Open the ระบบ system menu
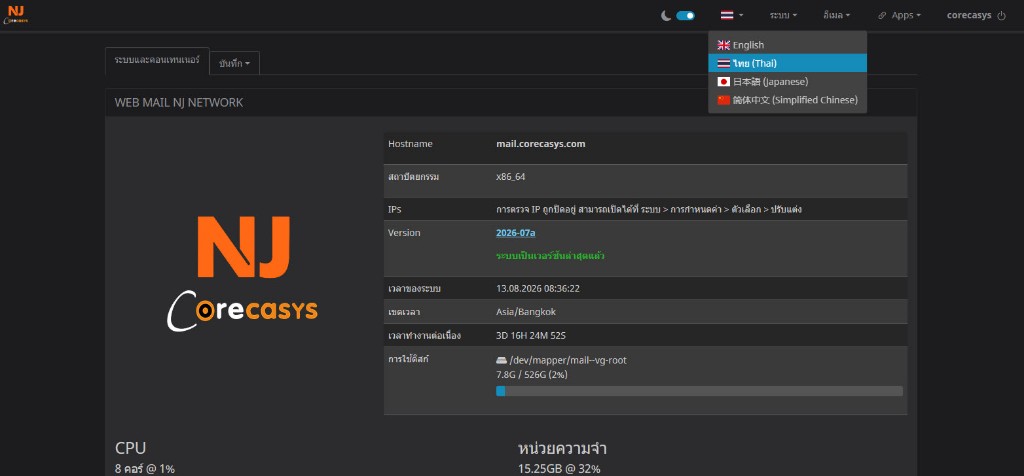1024x476 pixels. (782, 15)
